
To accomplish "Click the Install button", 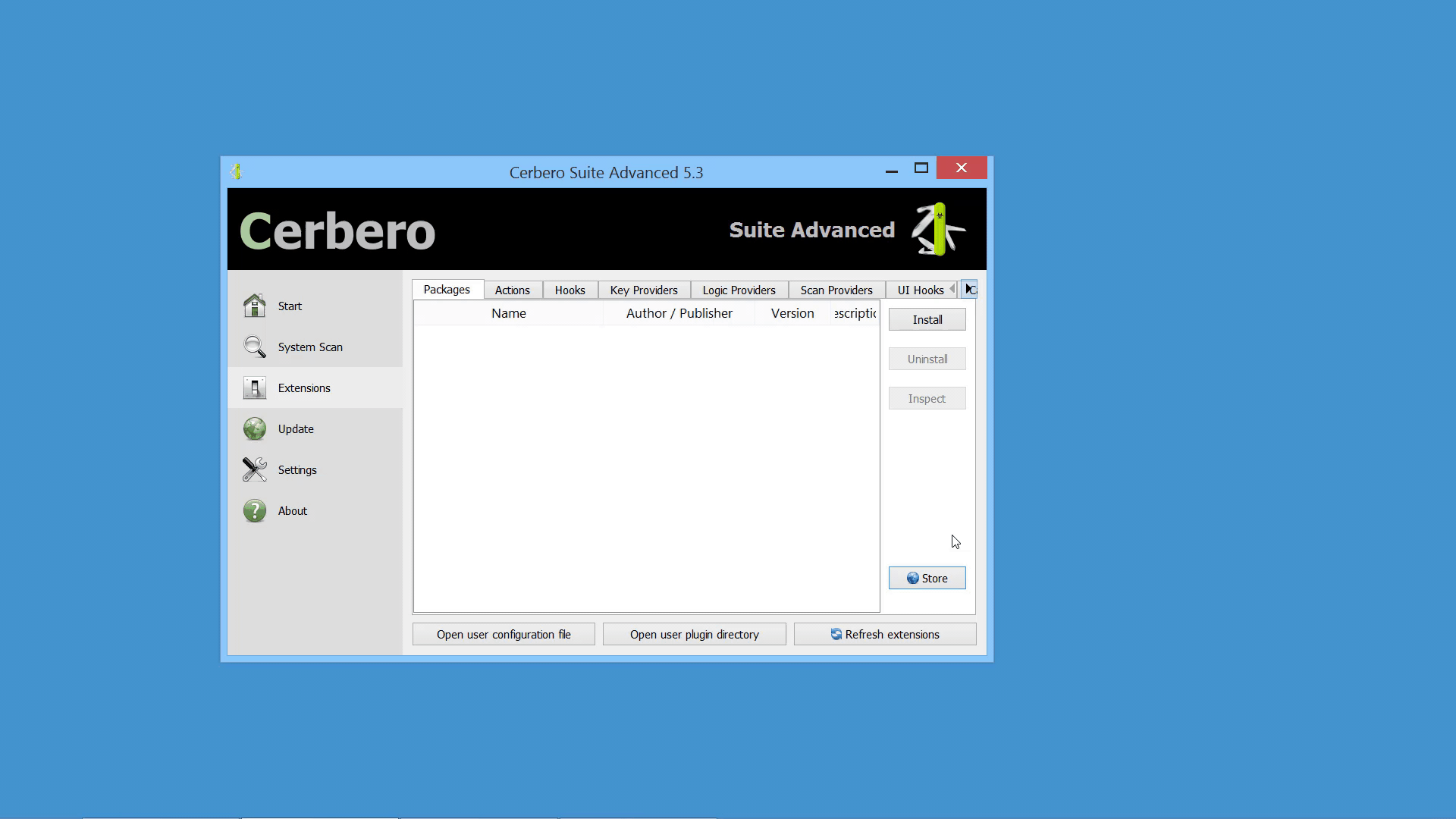I will 926,319.
